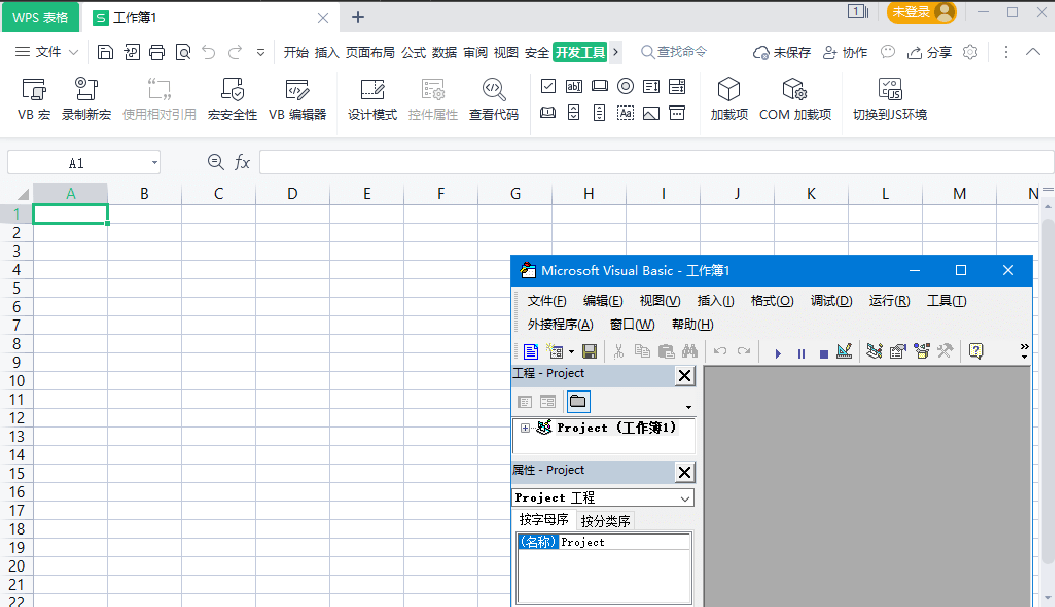Click the fx insert function icon
Image resolution: width=1055 pixels, height=607 pixels.
(x=242, y=162)
